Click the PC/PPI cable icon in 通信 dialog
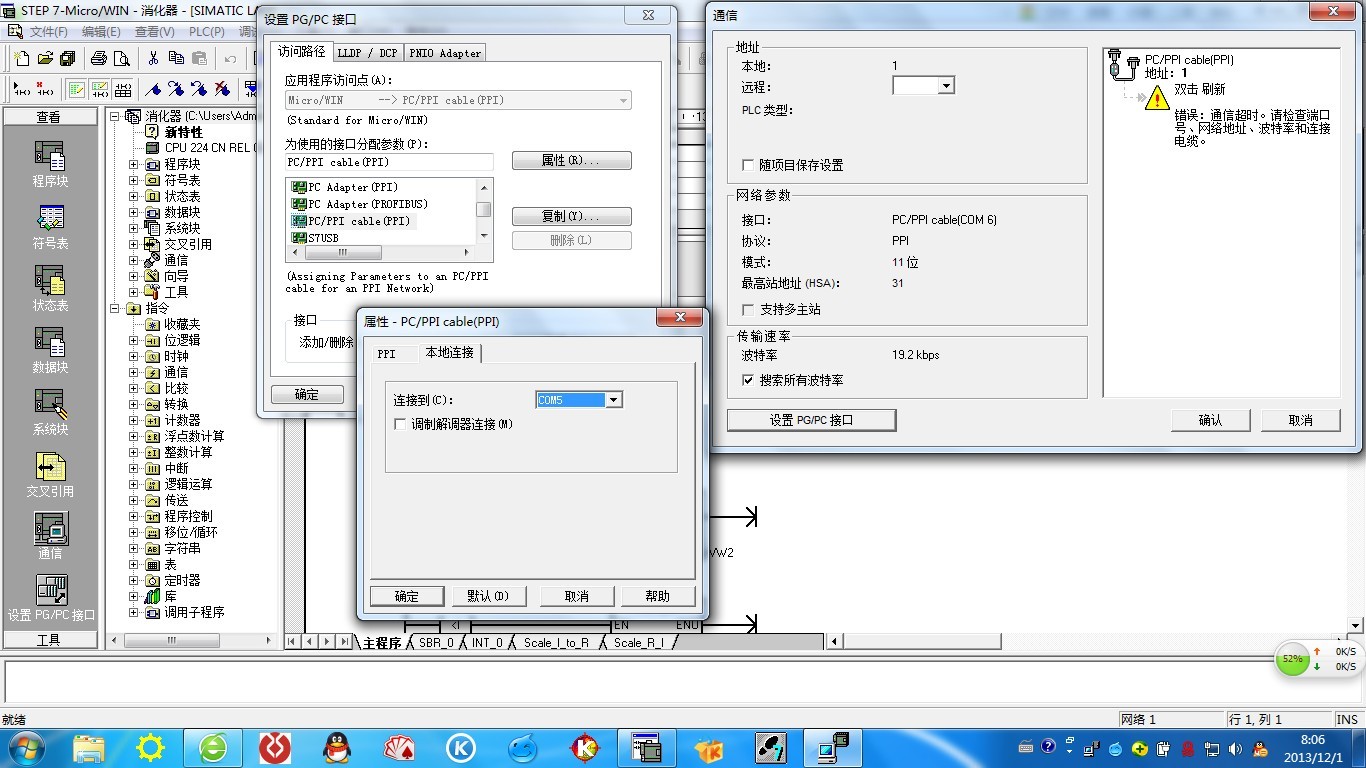Viewport: 1366px width, 768px height. pyautogui.click(x=1125, y=66)
